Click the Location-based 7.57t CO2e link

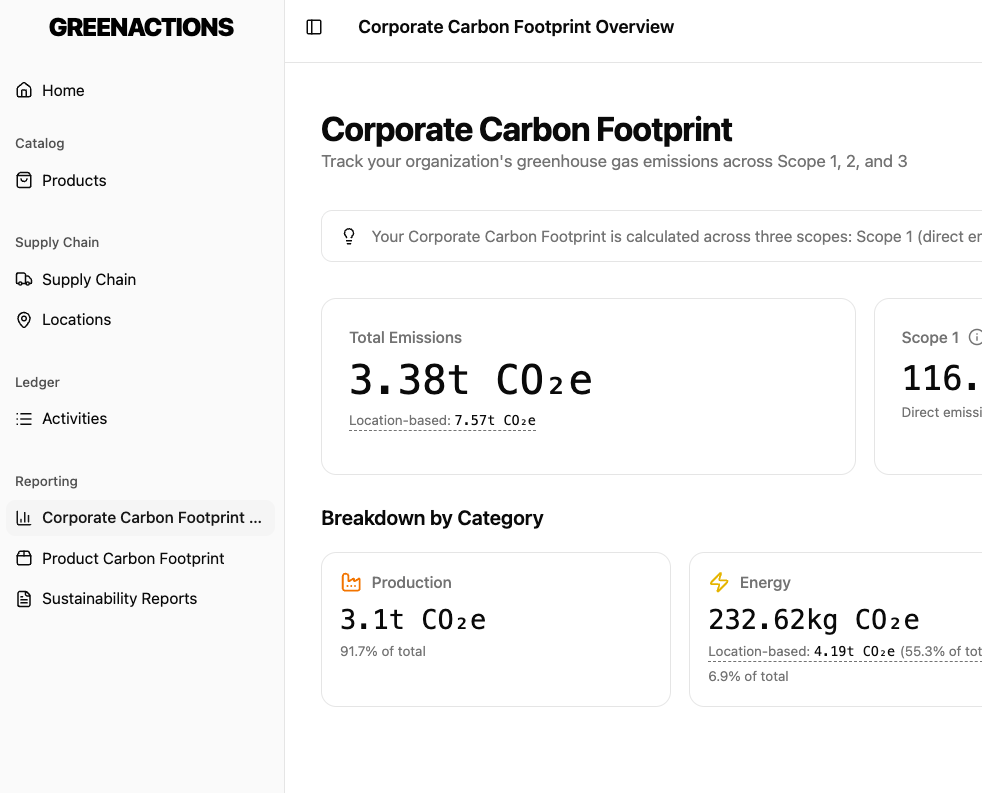click(x=442, y=420)
